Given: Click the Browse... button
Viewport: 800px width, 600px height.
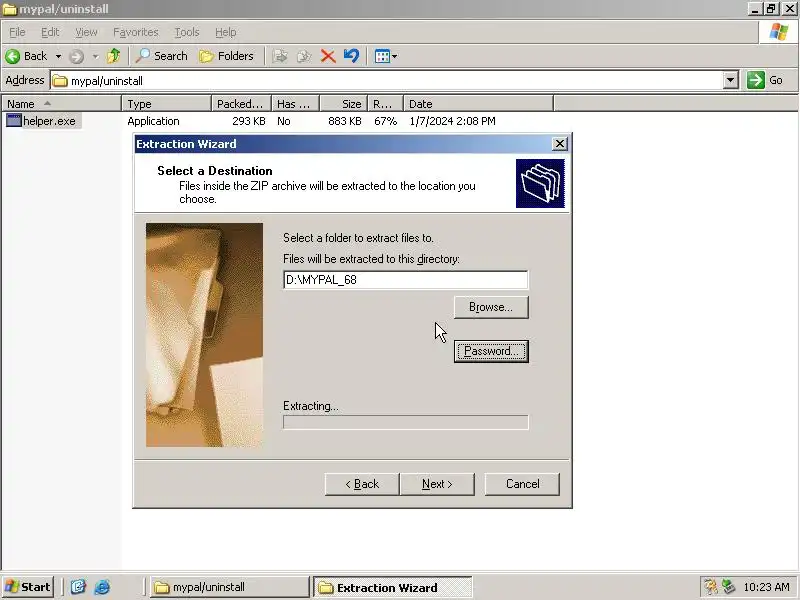Looking at the screenshot, I should pyautogui.click(x=491, y=307).
